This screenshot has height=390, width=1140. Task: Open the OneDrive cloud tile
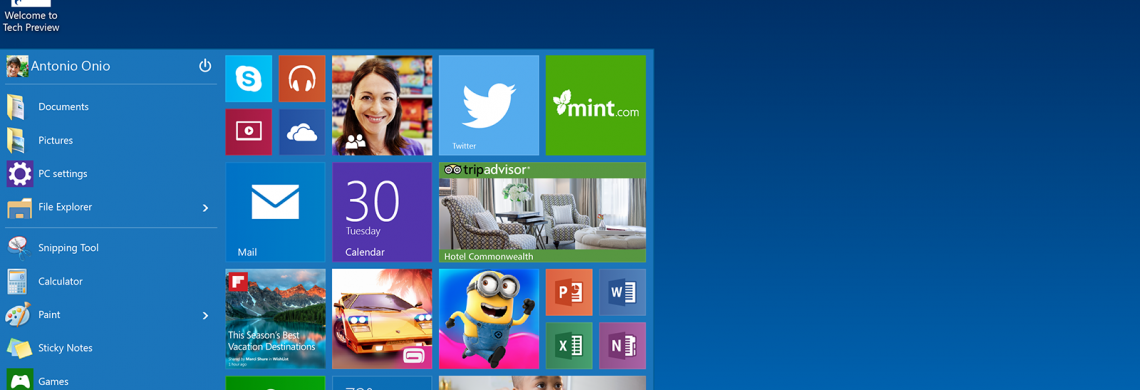click(302, 132)
